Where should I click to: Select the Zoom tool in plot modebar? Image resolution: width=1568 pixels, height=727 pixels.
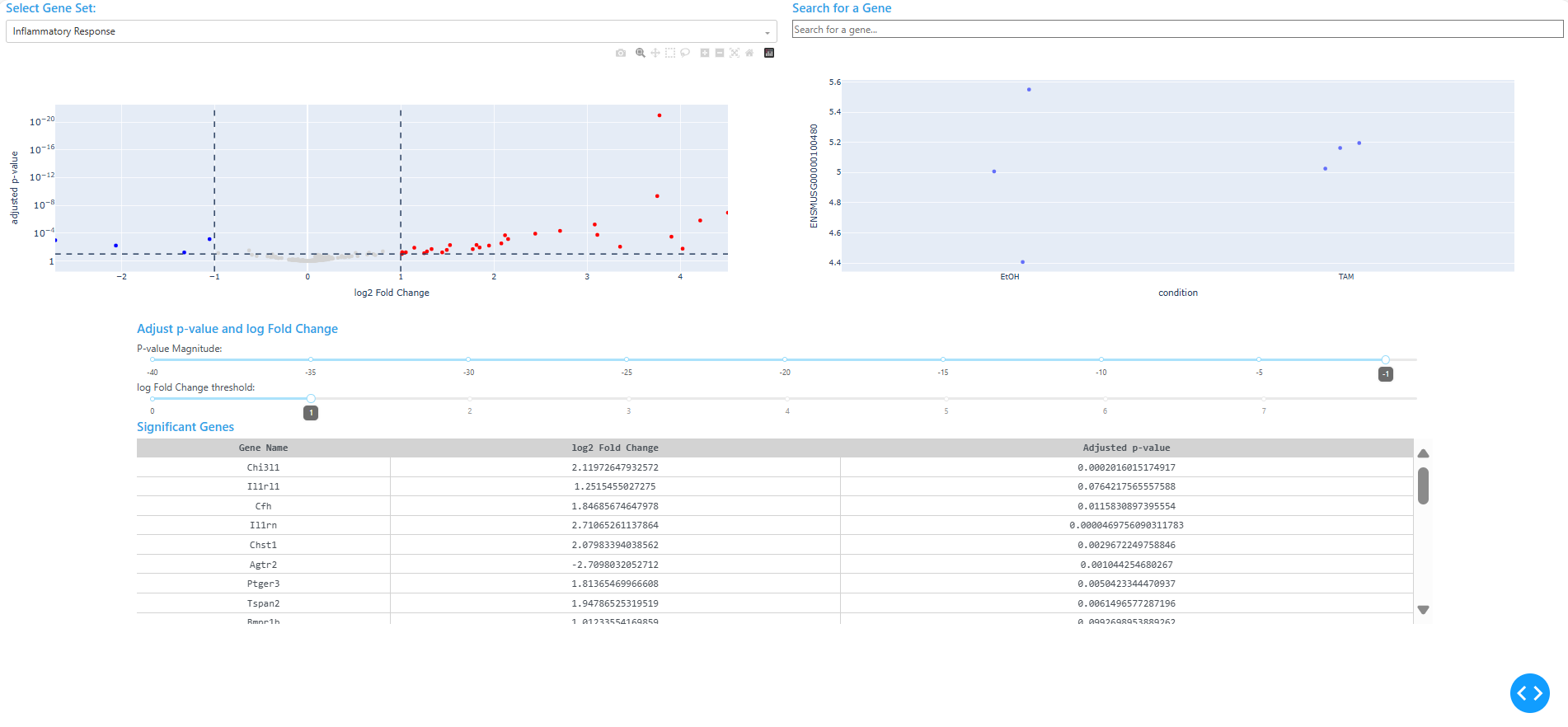(640, 53)
